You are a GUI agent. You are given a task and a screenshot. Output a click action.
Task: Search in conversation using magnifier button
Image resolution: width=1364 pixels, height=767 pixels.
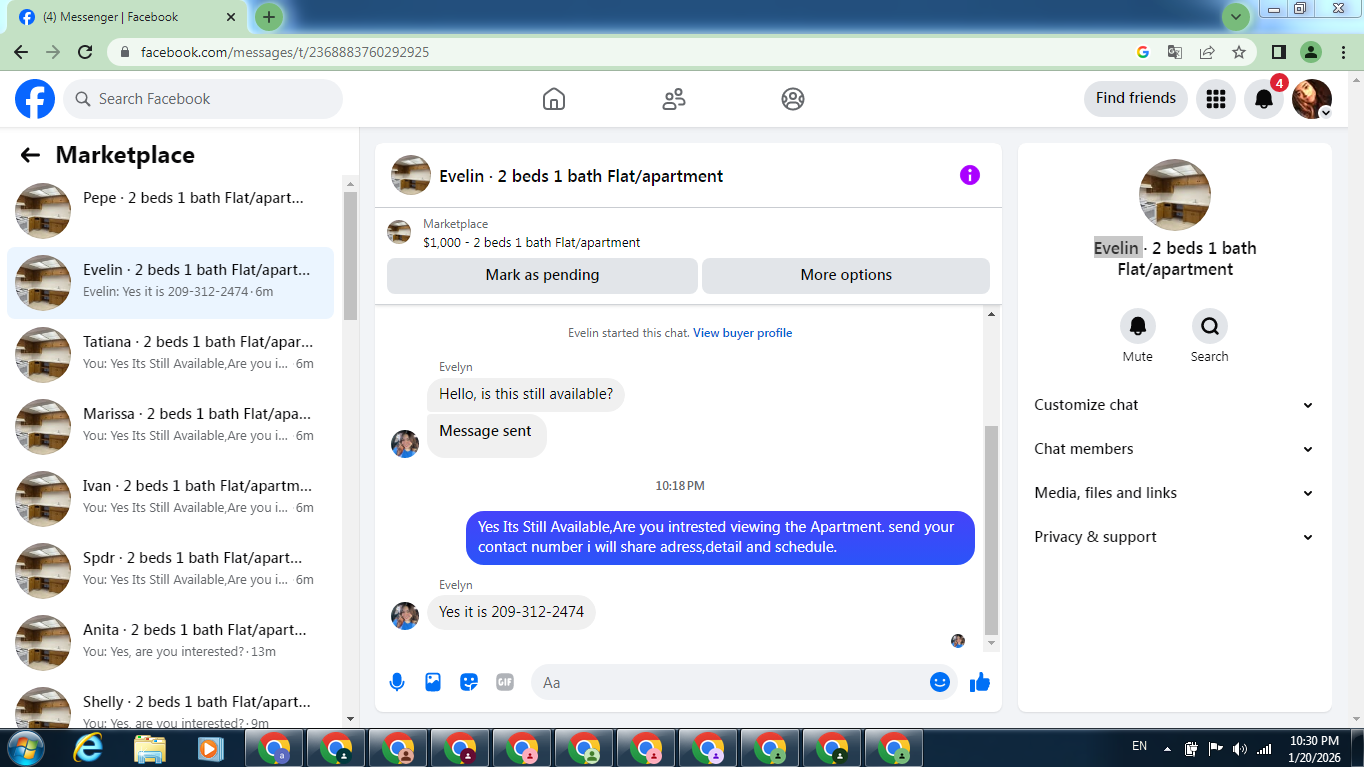(x=1210, y=326)
